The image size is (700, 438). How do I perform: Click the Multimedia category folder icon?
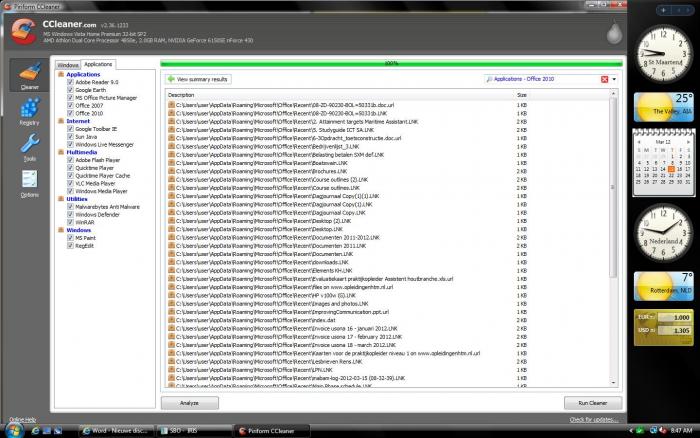coord(61,152)
